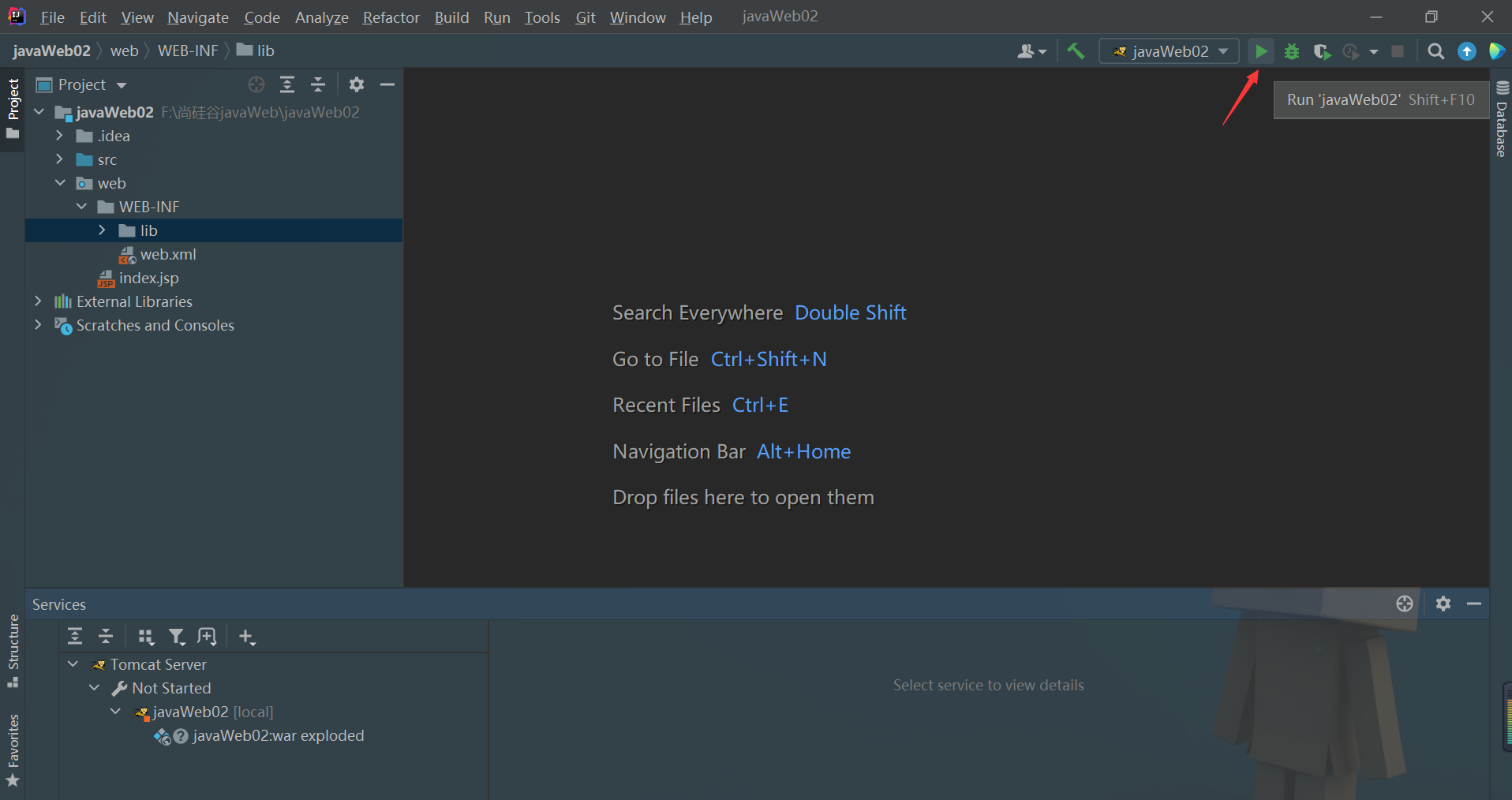Toggle the Project tool window tab
The height and width of the screenshot is (800, 1512).
click(13, 108)
